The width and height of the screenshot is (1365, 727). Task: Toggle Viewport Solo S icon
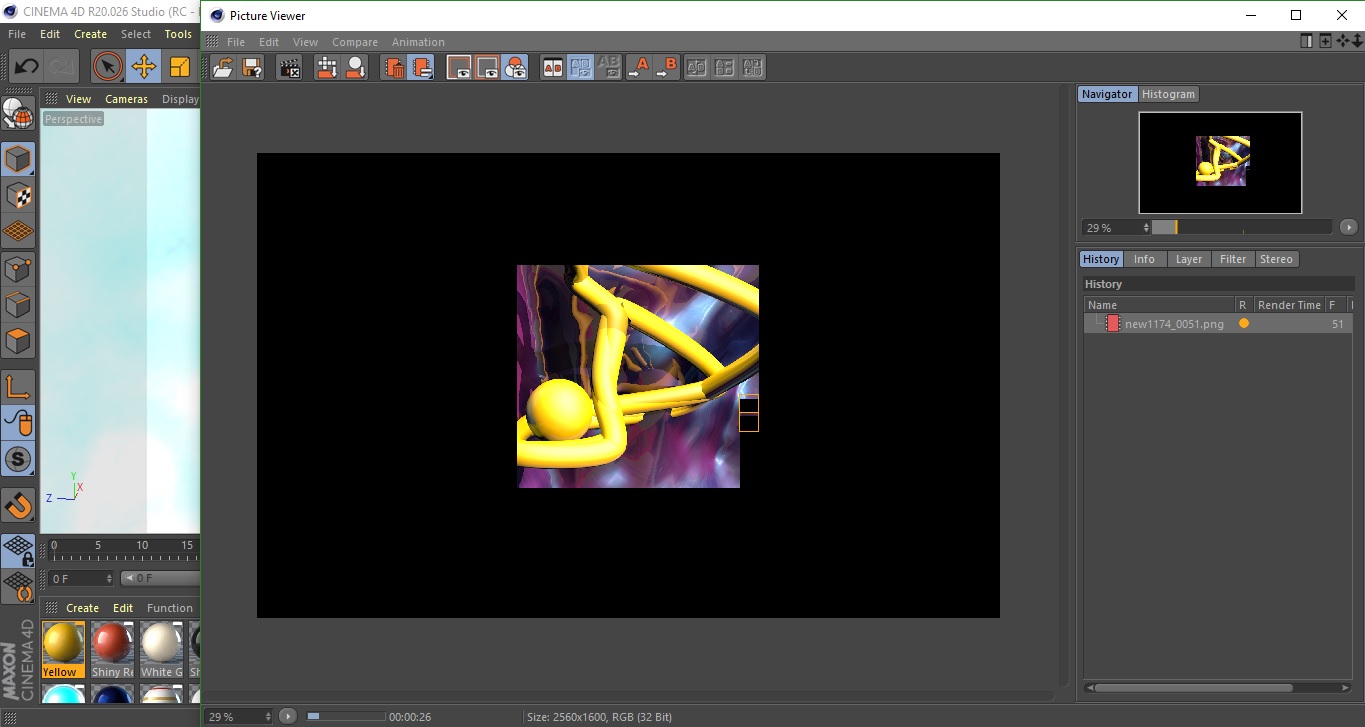[x=18, y=460]
